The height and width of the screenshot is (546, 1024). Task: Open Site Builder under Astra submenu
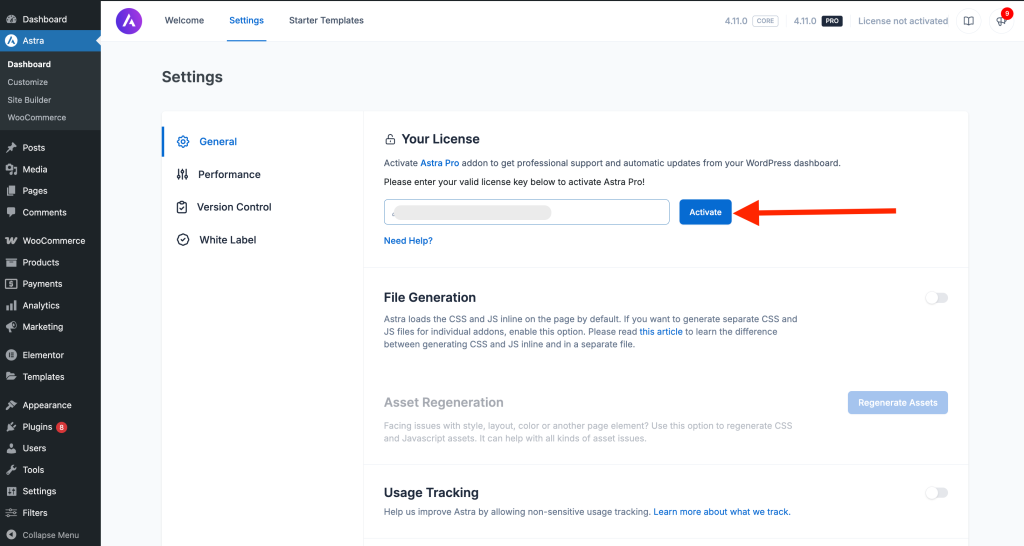pos(29,100)
